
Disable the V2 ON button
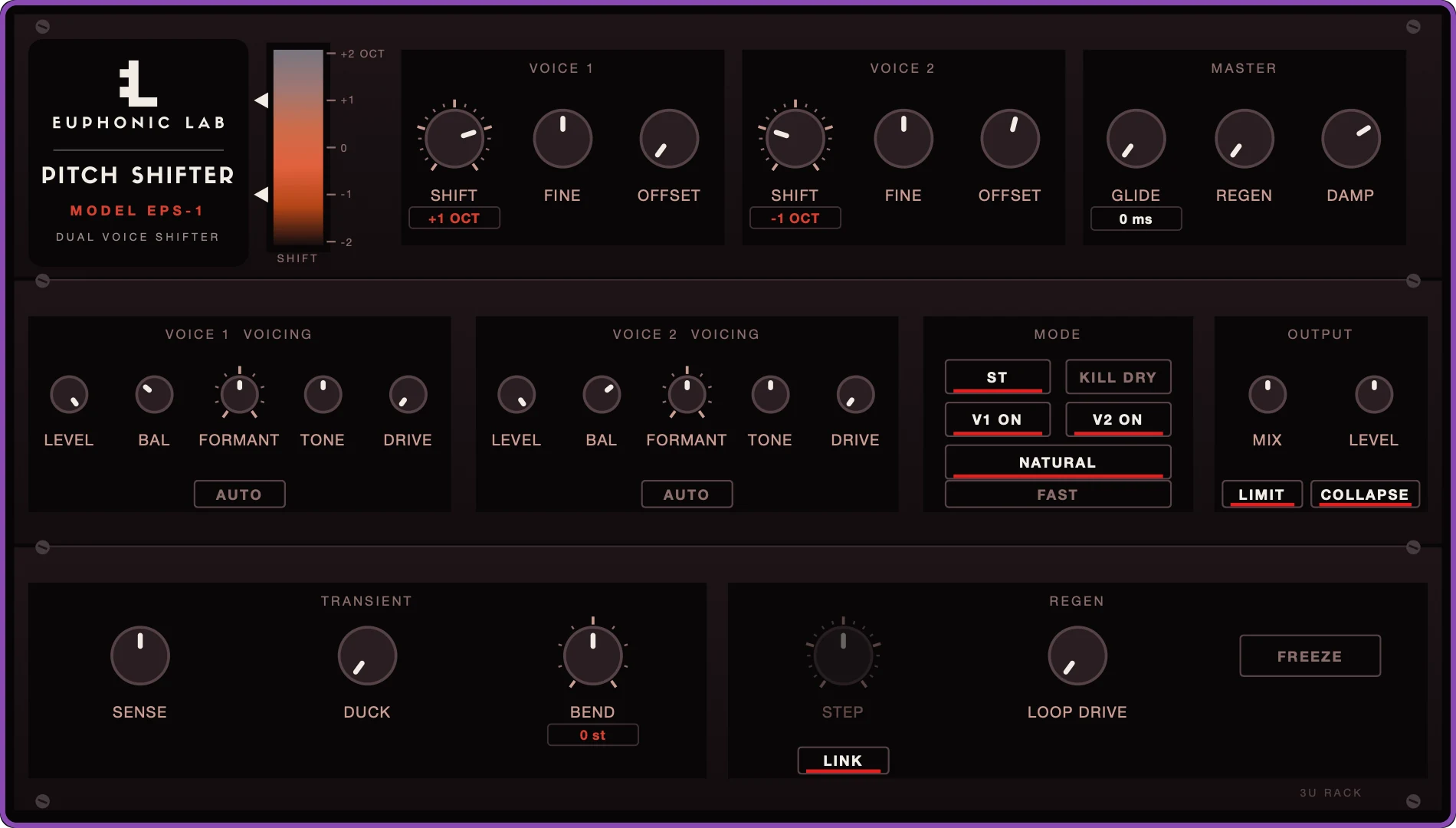point(1118,419)
